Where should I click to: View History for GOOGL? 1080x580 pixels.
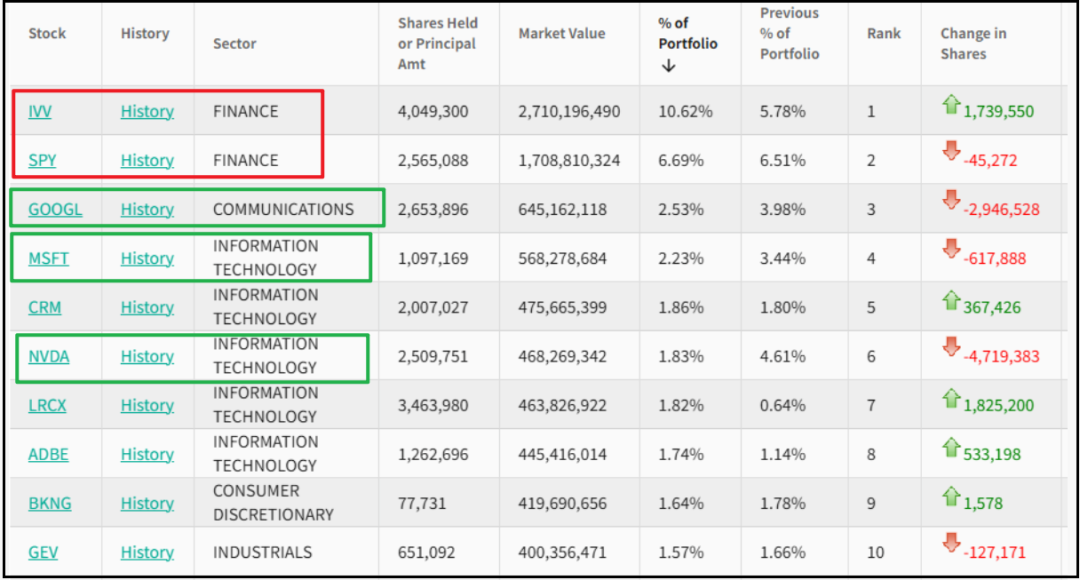click(147, 209)
